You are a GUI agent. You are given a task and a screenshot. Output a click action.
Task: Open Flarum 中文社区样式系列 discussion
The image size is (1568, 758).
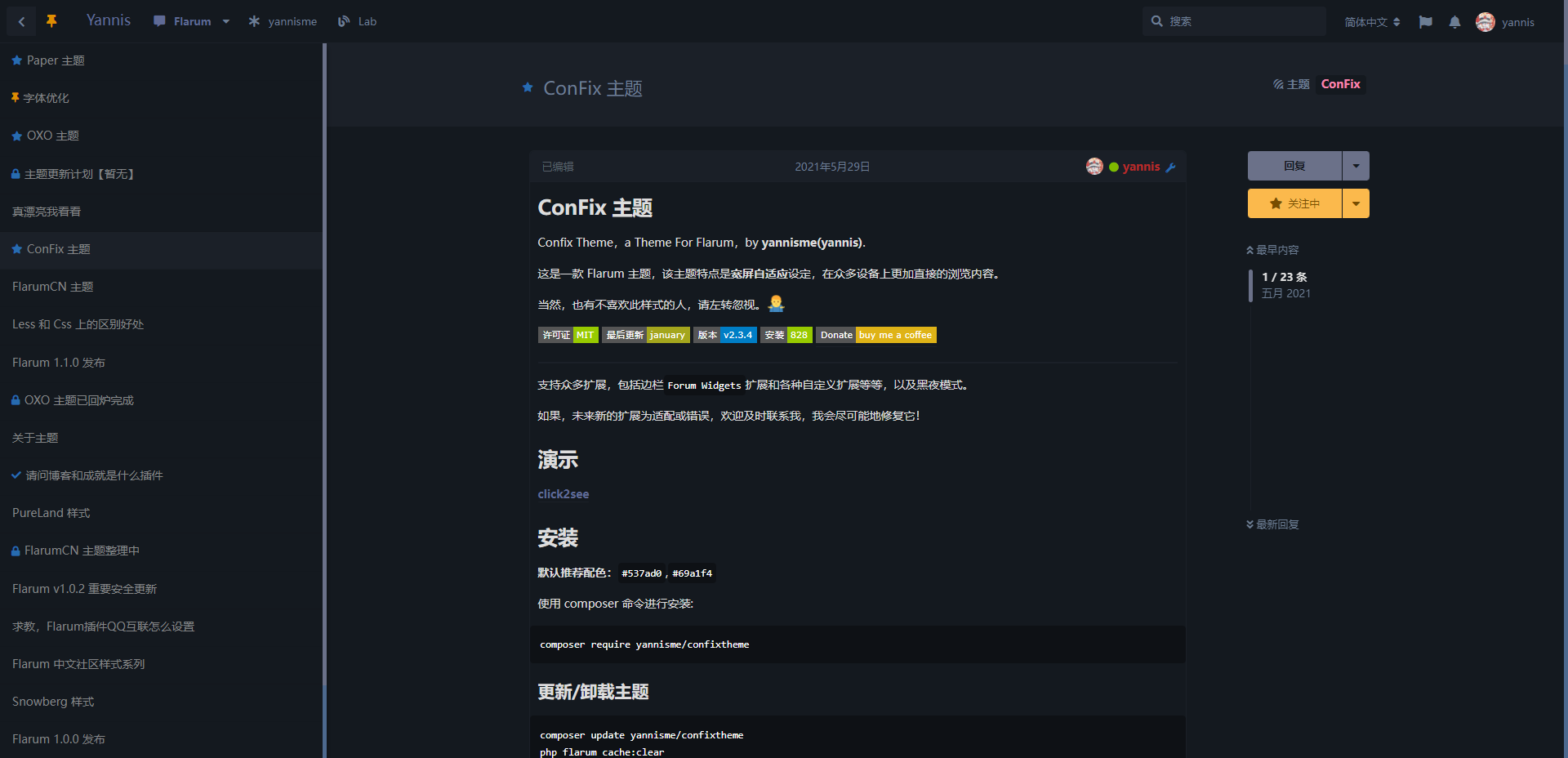[161, 664]
